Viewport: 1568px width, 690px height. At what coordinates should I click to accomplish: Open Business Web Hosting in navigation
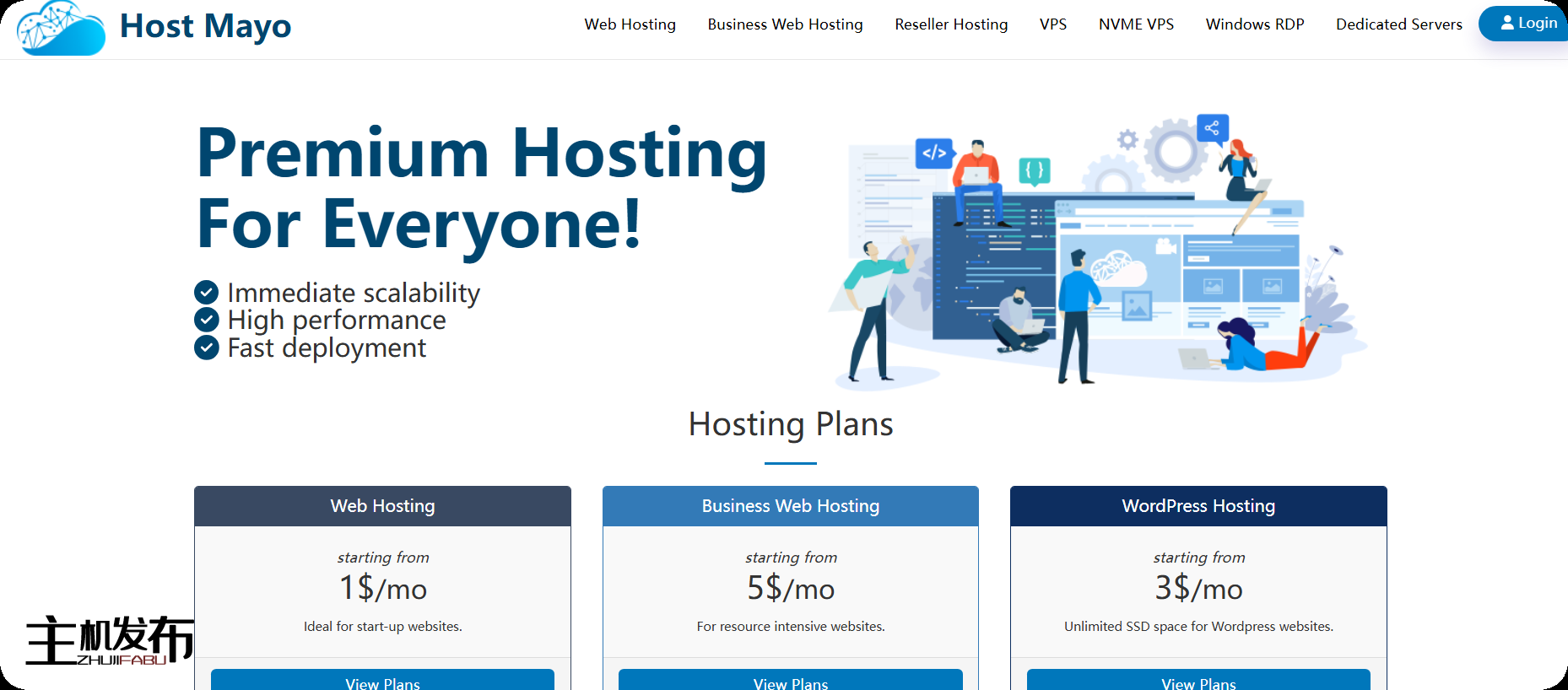point(785,24)
